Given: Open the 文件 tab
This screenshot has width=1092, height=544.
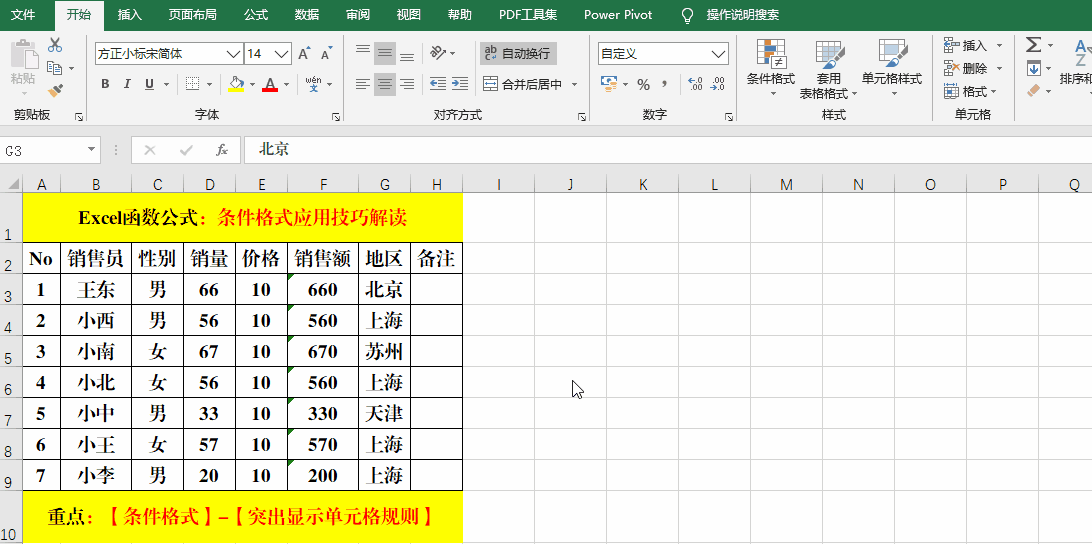Looking at the screenshot, I should click(23, 15).
